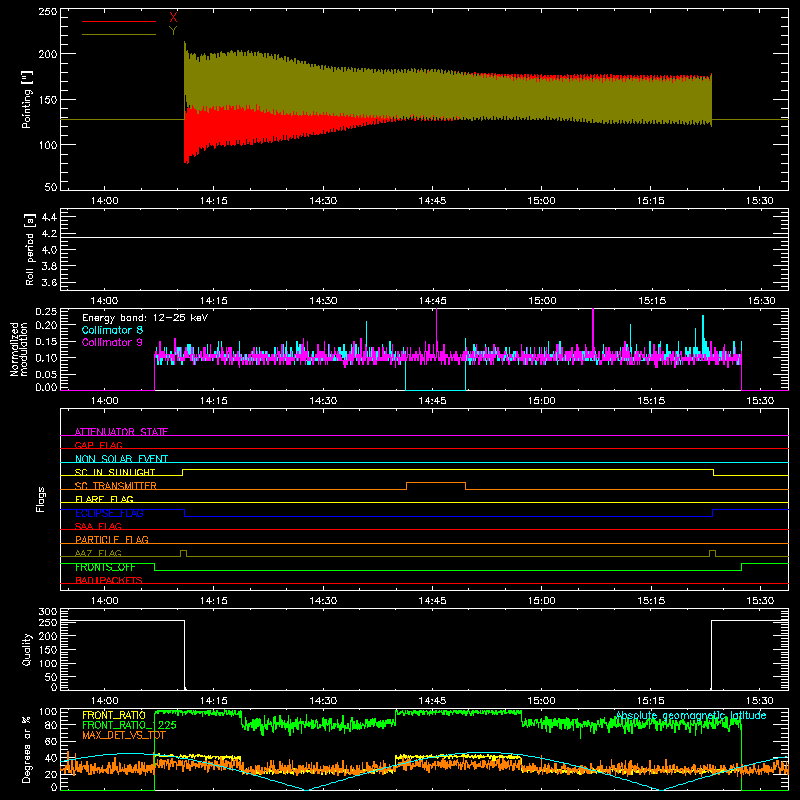Click the orange MAX_DET_VS_TOT legend entry
The width and height of the screenshot is (800, 800).
tap(124, 735)
